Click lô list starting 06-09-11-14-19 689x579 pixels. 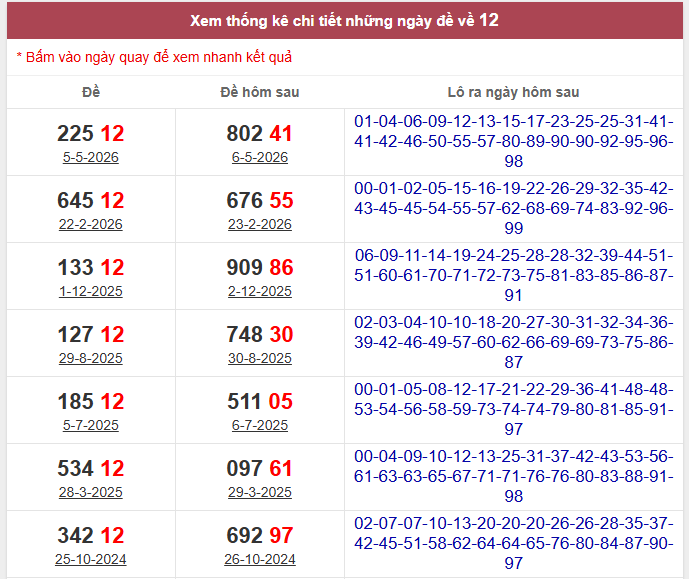coord(514,275)
